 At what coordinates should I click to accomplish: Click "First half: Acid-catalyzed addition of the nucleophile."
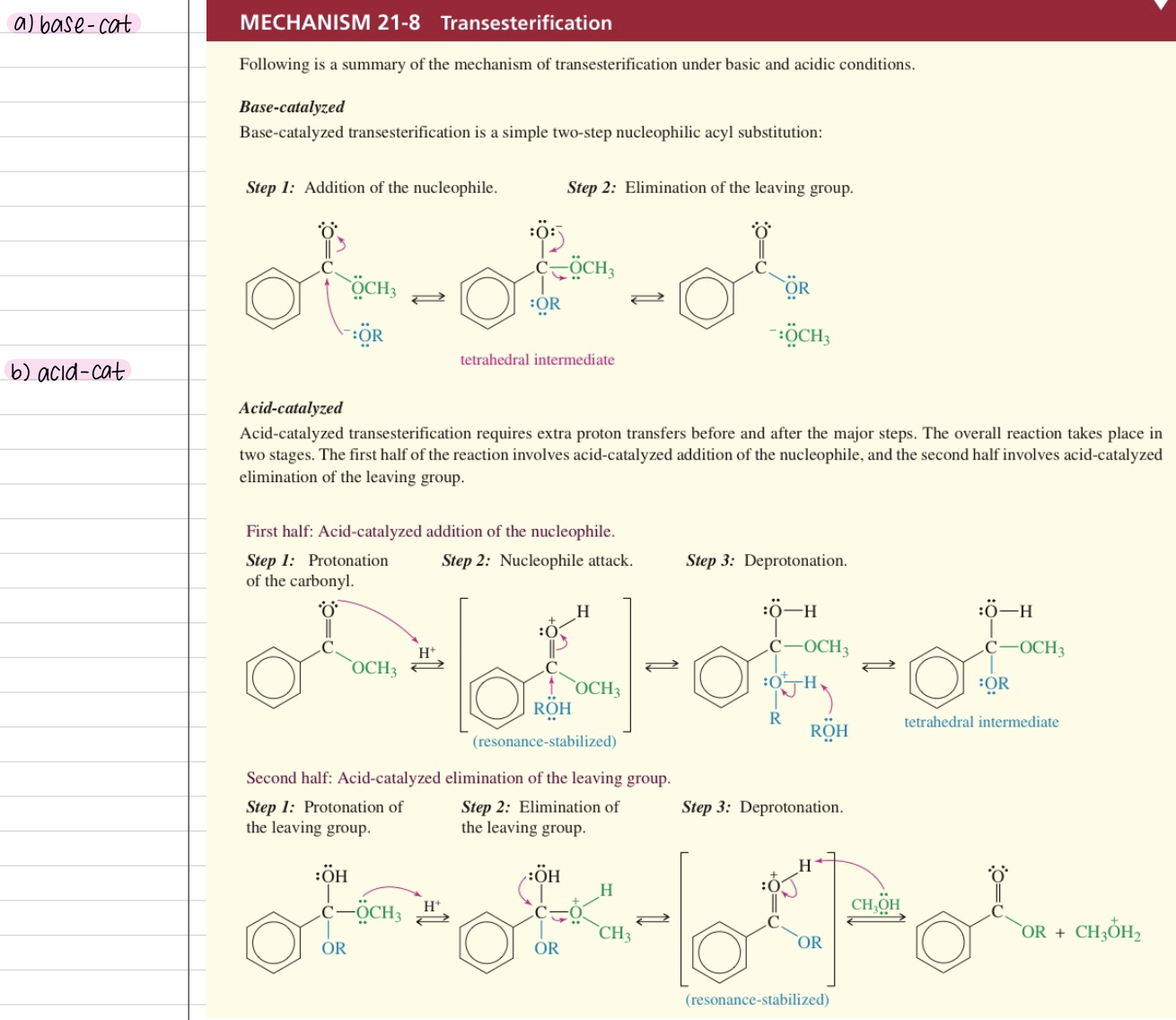431,532
